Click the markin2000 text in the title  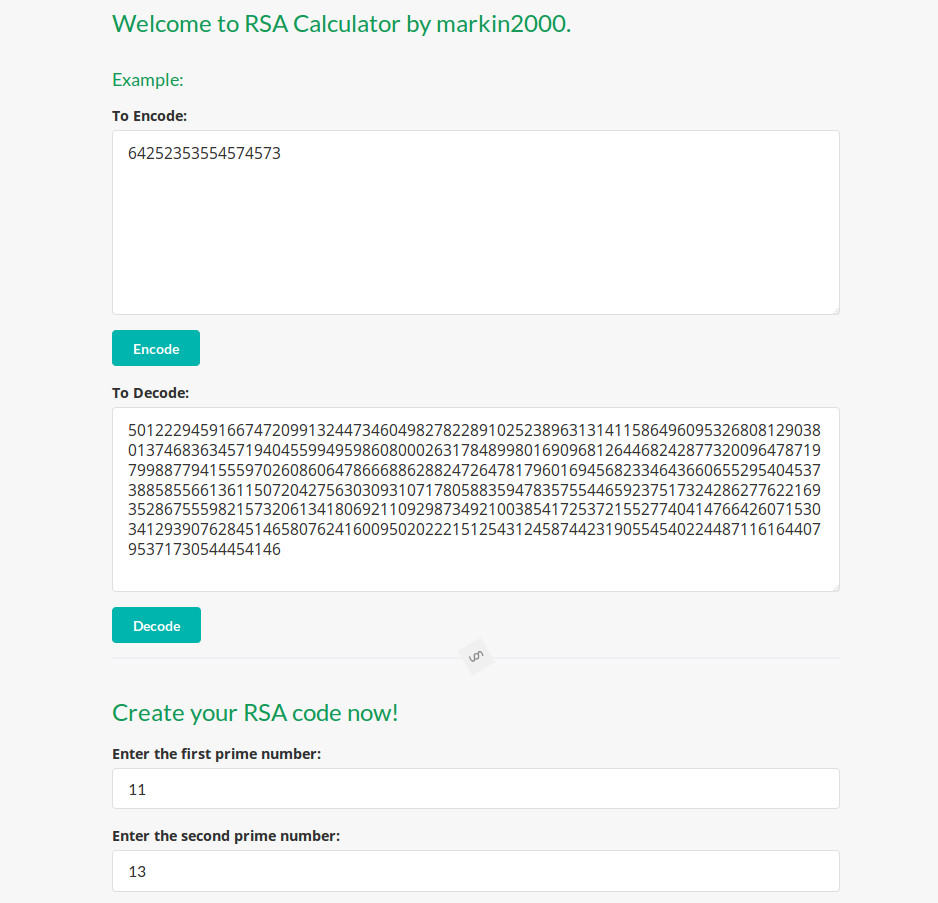[x=500, y=24]
